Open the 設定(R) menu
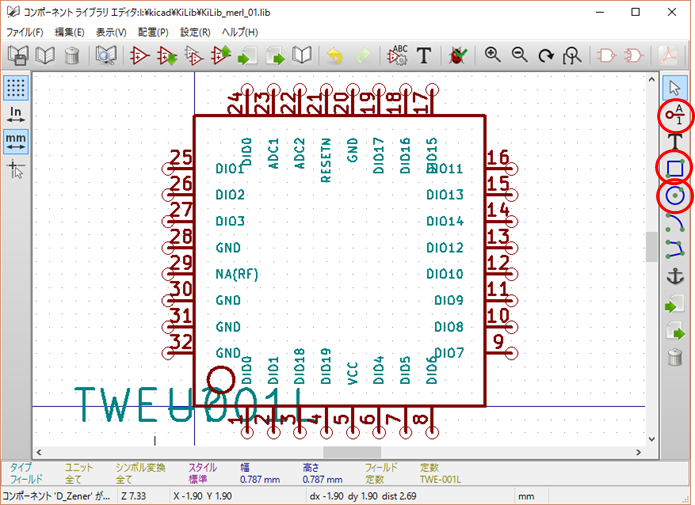 (195, 32)
